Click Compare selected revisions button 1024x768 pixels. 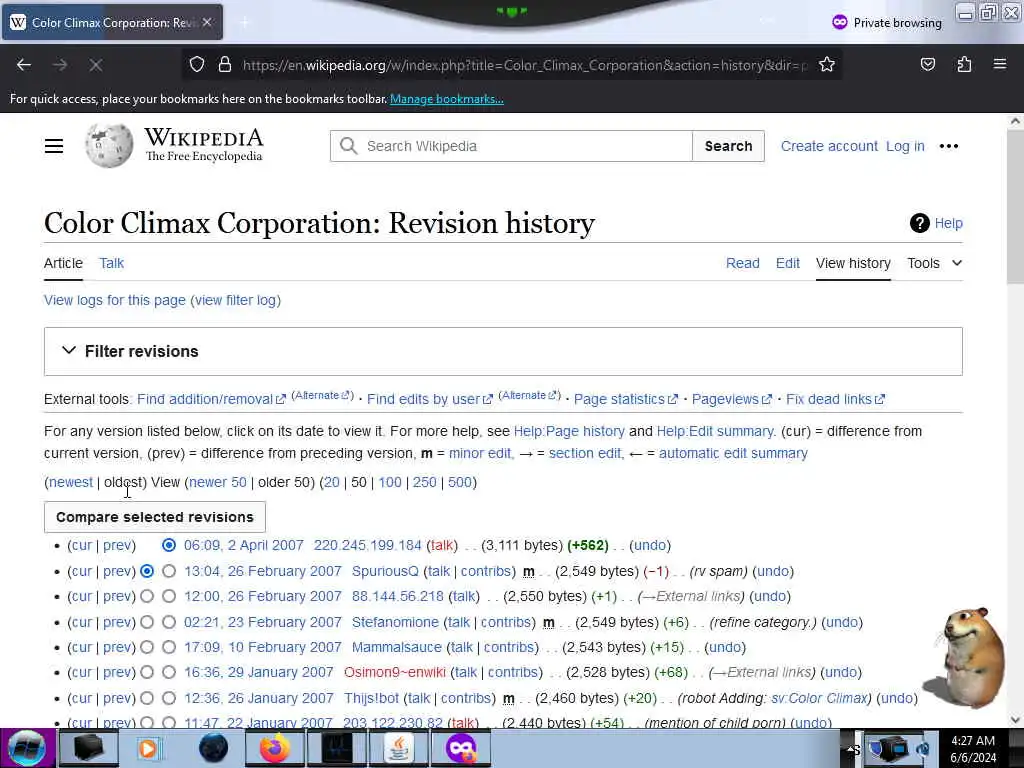(x=155, y=517)
